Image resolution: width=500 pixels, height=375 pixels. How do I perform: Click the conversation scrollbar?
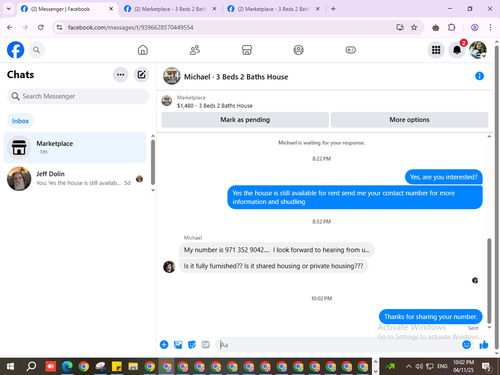(x=489, y=281)
